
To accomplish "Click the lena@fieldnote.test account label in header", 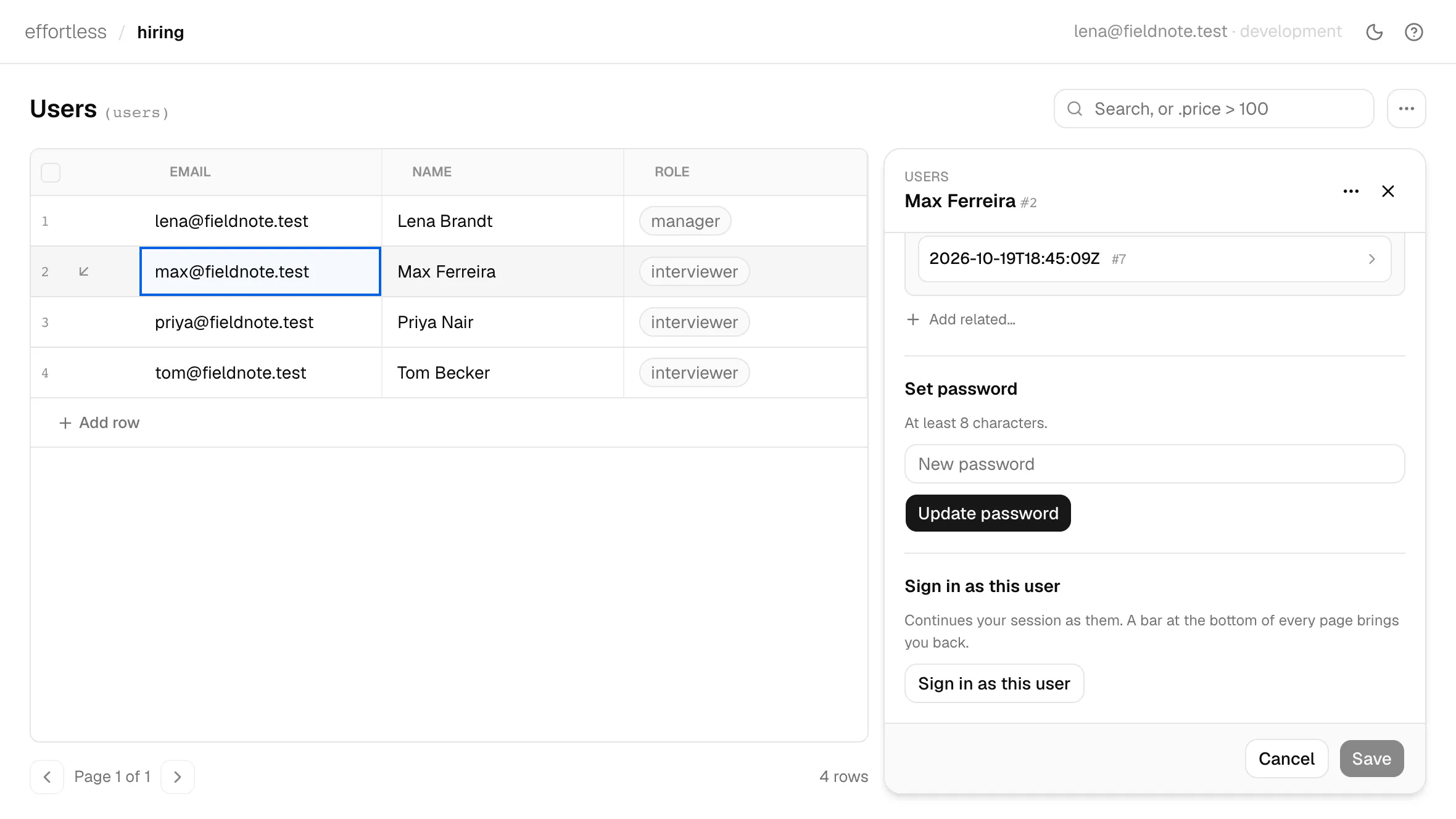I will [1150, 31].
